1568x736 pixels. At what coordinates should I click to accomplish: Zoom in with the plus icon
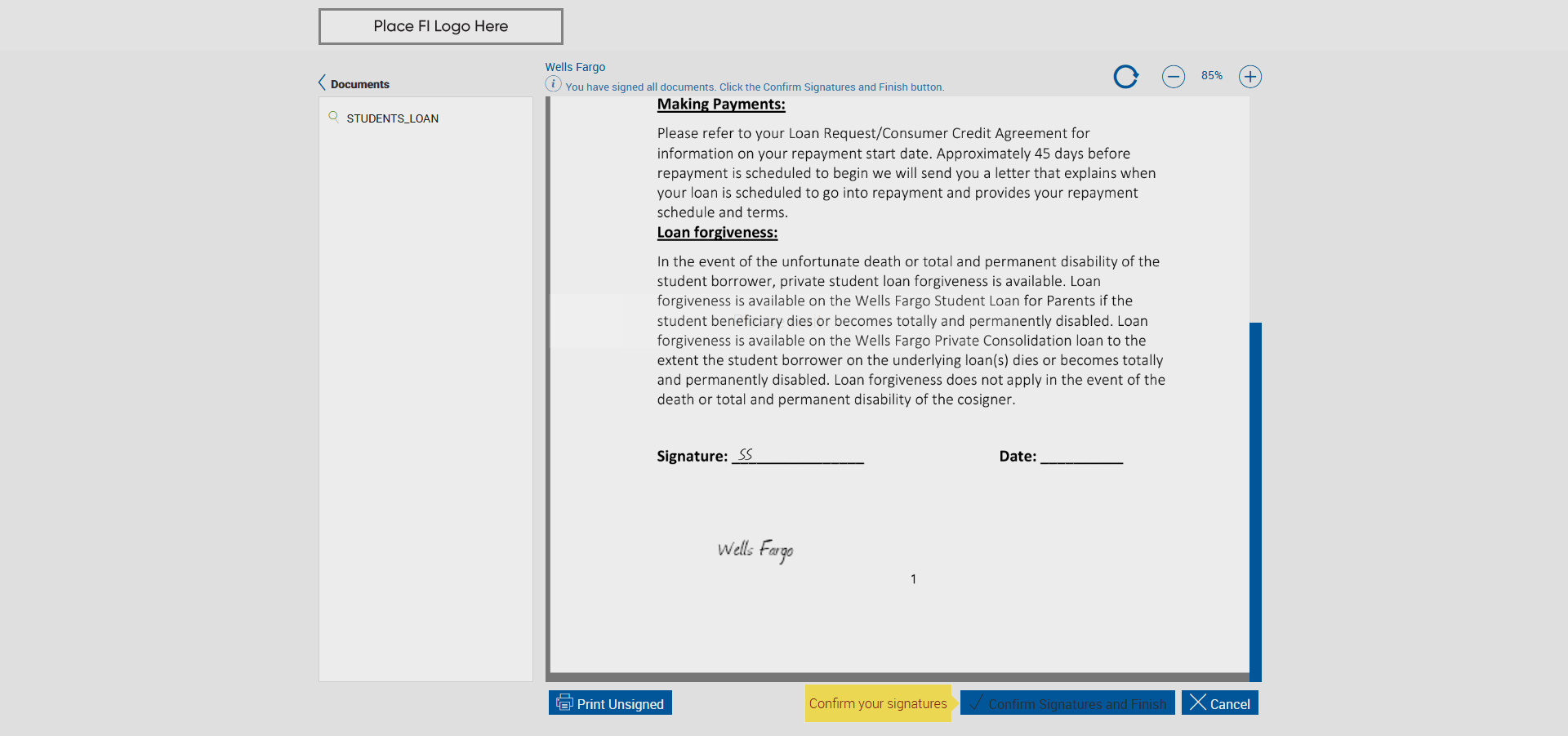pyautogui.click(x=1250, y=77)
